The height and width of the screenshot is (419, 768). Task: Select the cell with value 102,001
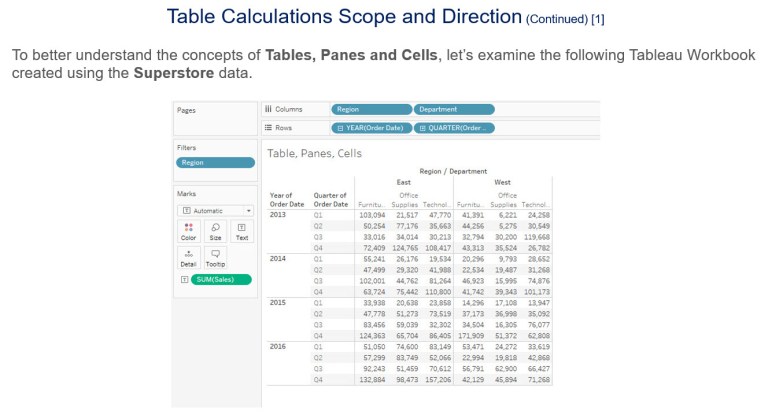click(372, 281)
